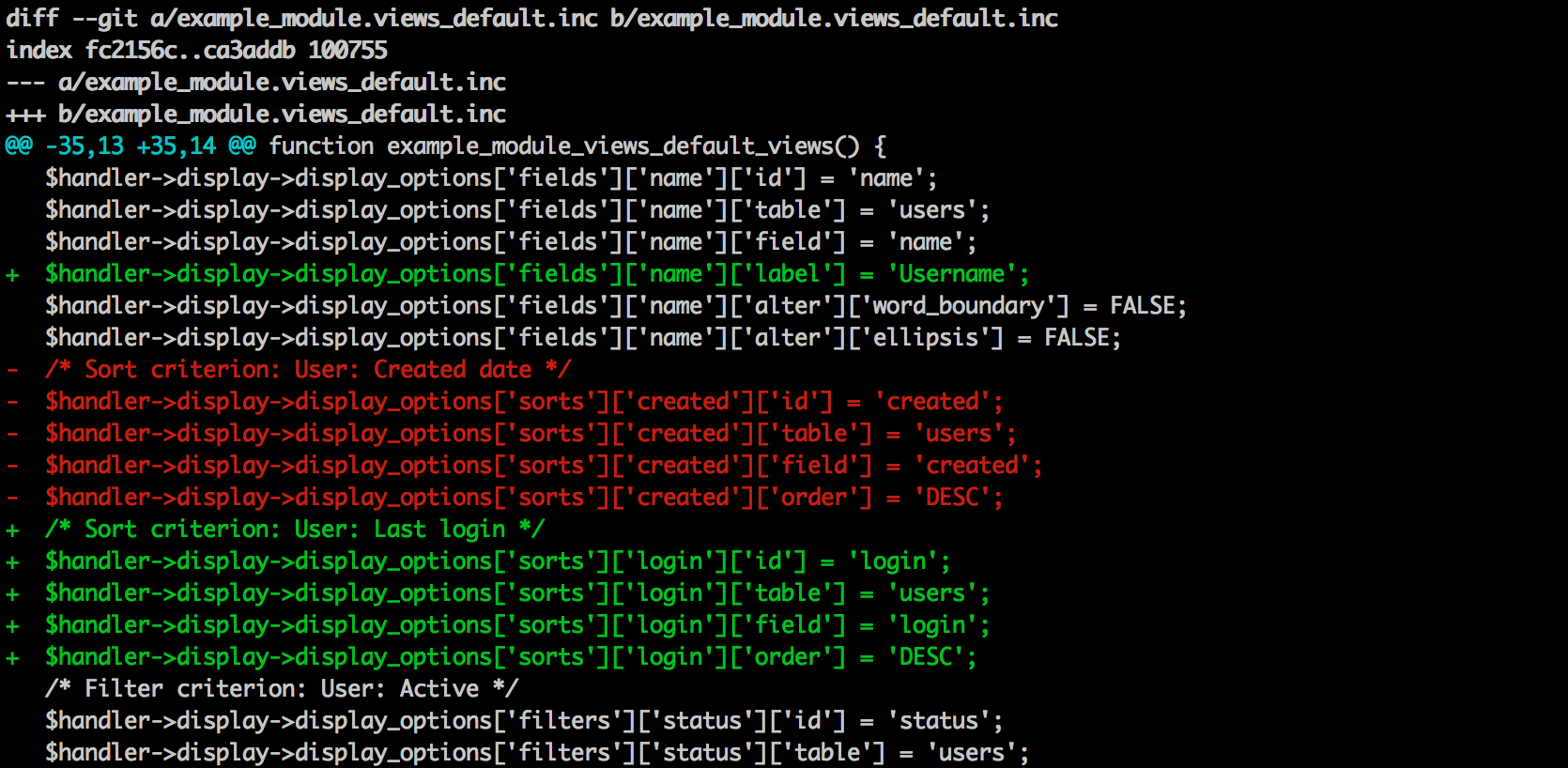
Task: Click the added comment 'Sort criterion: User: Last login'
Action: click(x=295, y=530)
